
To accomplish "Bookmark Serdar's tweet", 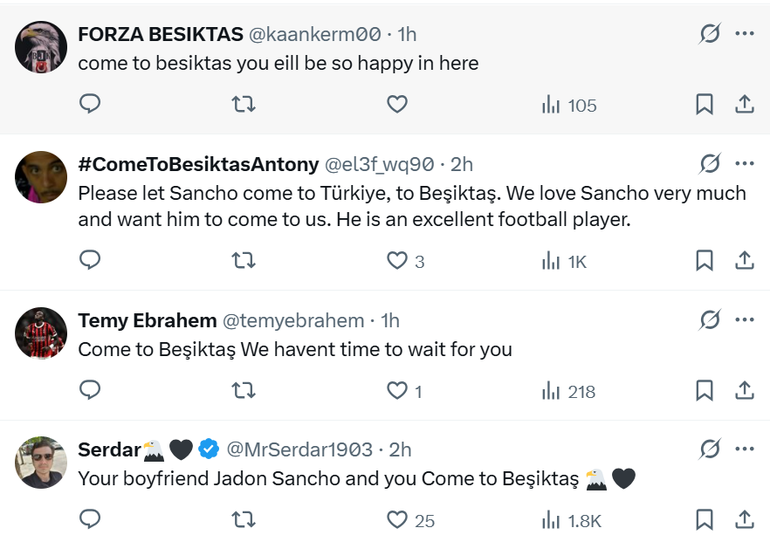I will (x=704, y=520).
